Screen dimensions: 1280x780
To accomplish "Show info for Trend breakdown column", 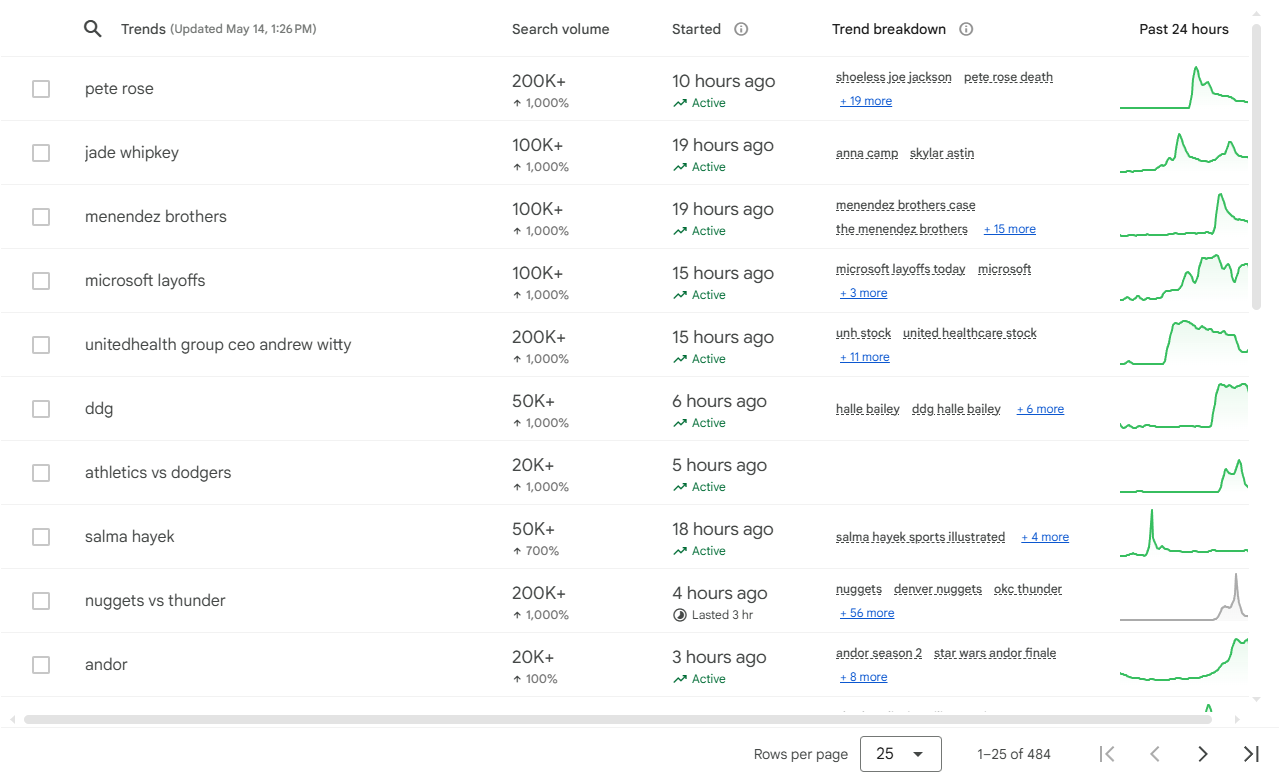I will 966,29.
